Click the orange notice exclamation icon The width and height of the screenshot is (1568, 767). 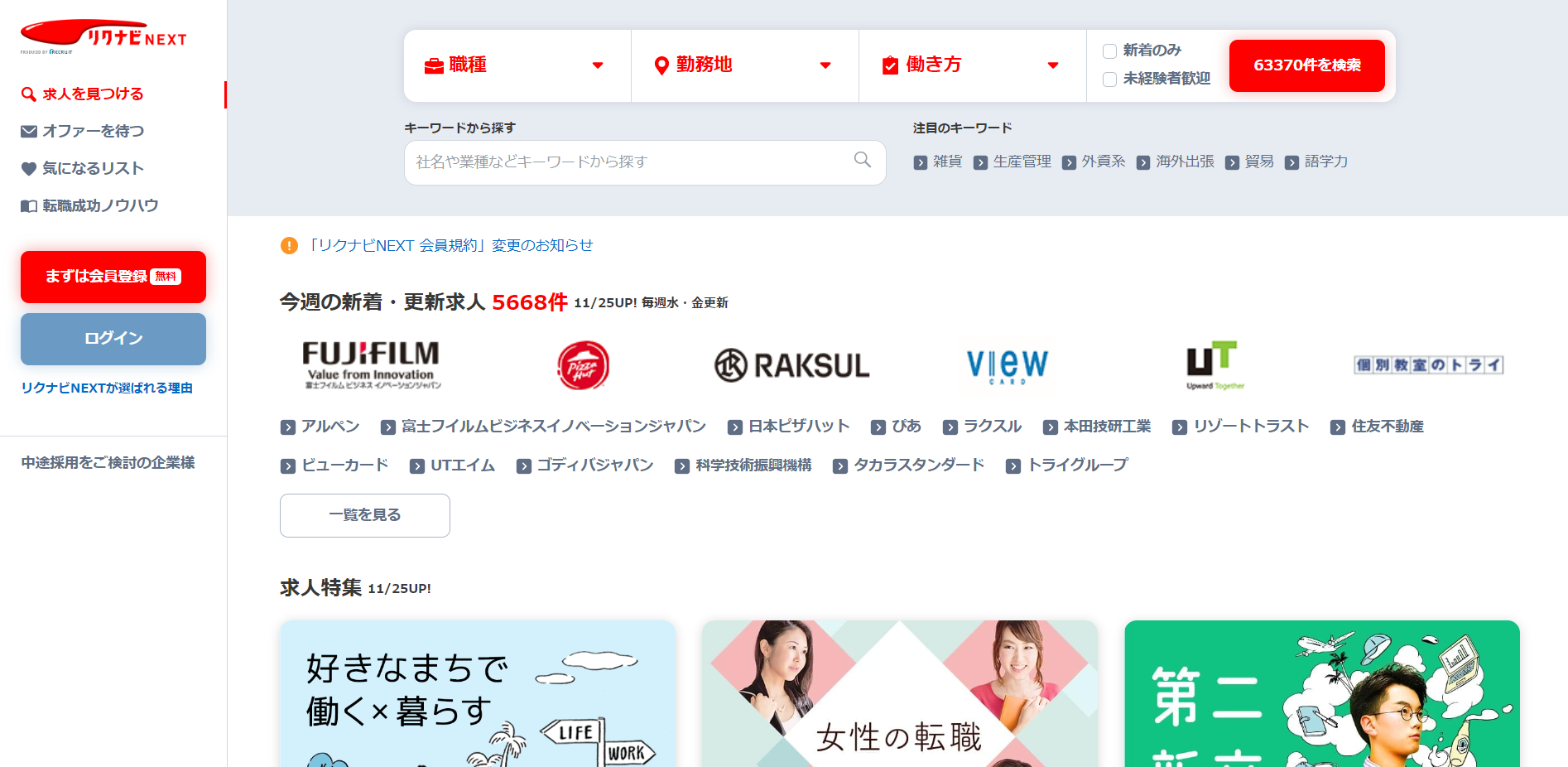pyautogui.click(x=289, y=245)
